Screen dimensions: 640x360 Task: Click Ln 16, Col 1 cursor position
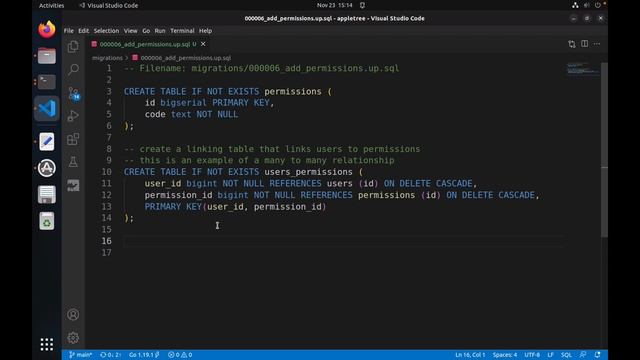[x=470, y=355]
